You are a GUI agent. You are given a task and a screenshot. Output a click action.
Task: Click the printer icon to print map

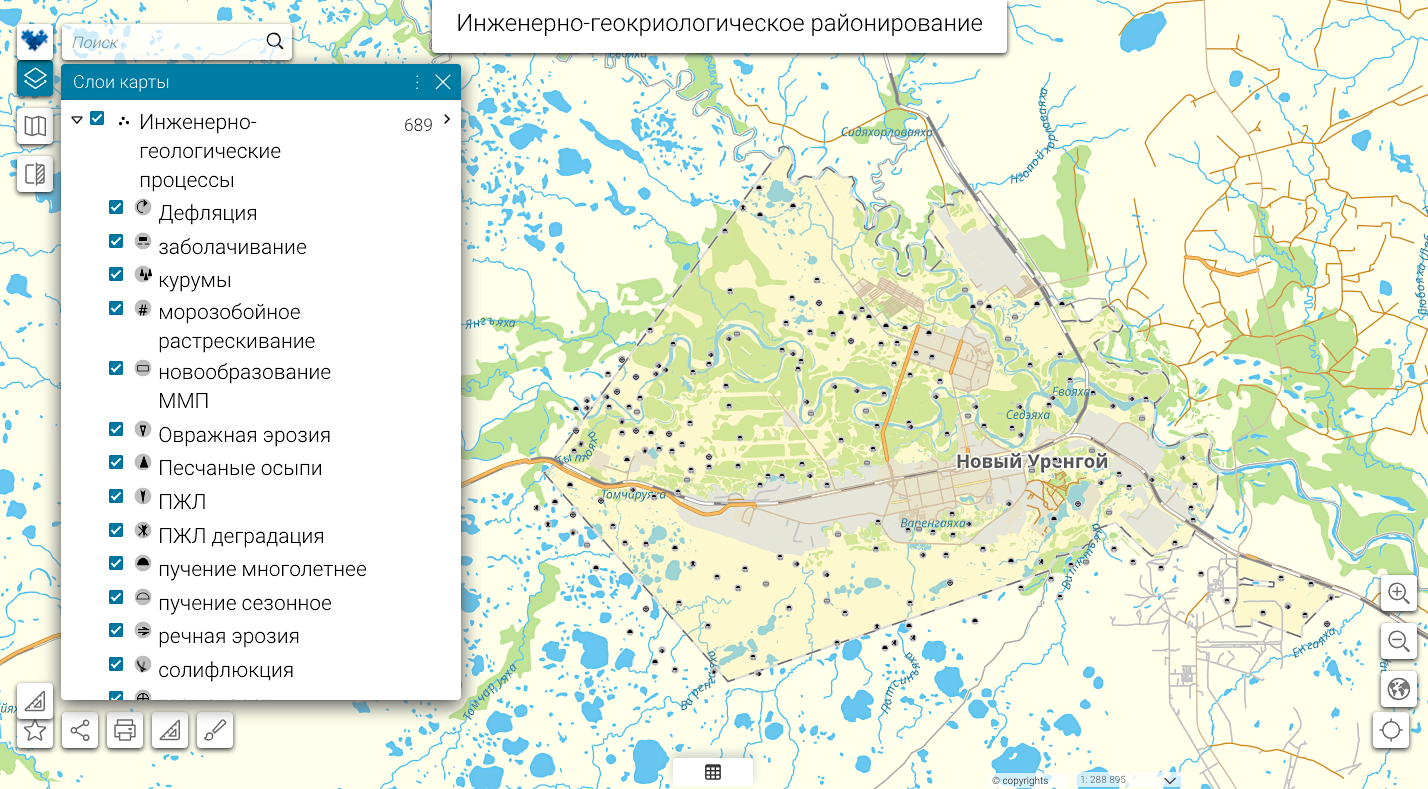click(x=125, y=730)
